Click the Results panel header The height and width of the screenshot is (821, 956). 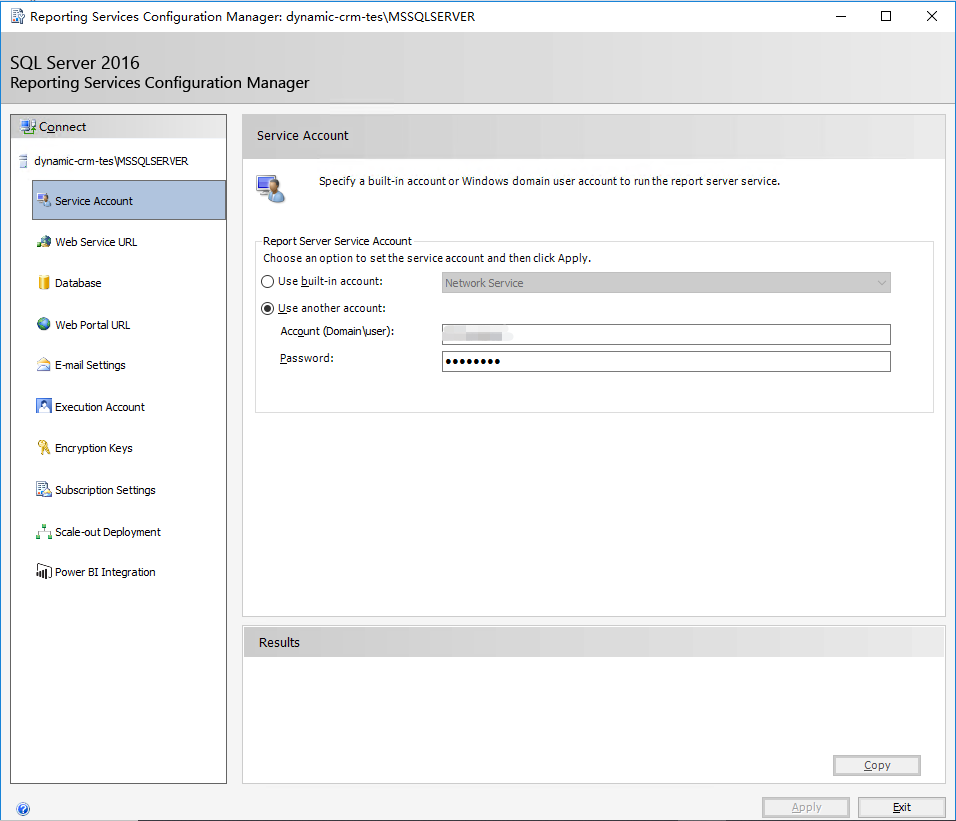(594, 642)
